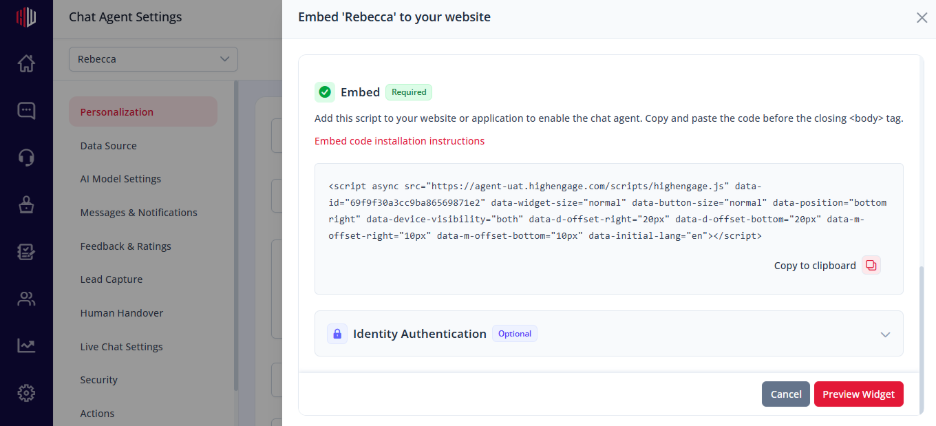The image size is (936, 426).
Task: Click the Optional badge beside Identity Authentication
Action: point(515,334)
